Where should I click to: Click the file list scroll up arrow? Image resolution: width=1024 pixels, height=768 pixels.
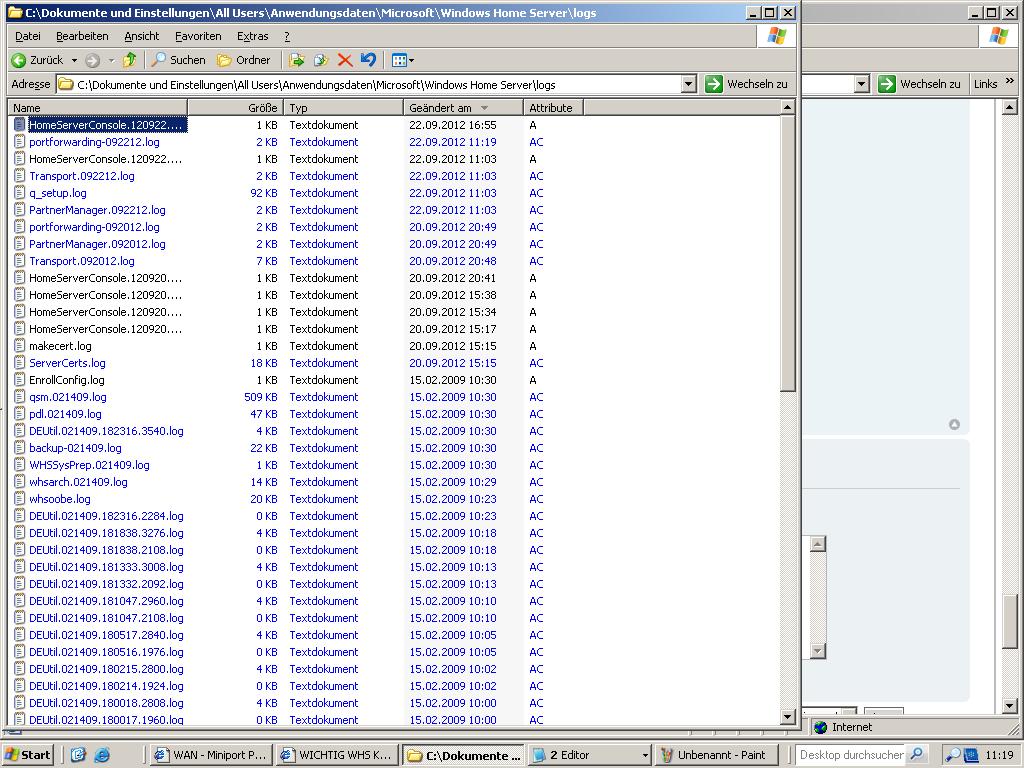click(x=788, y=108)
